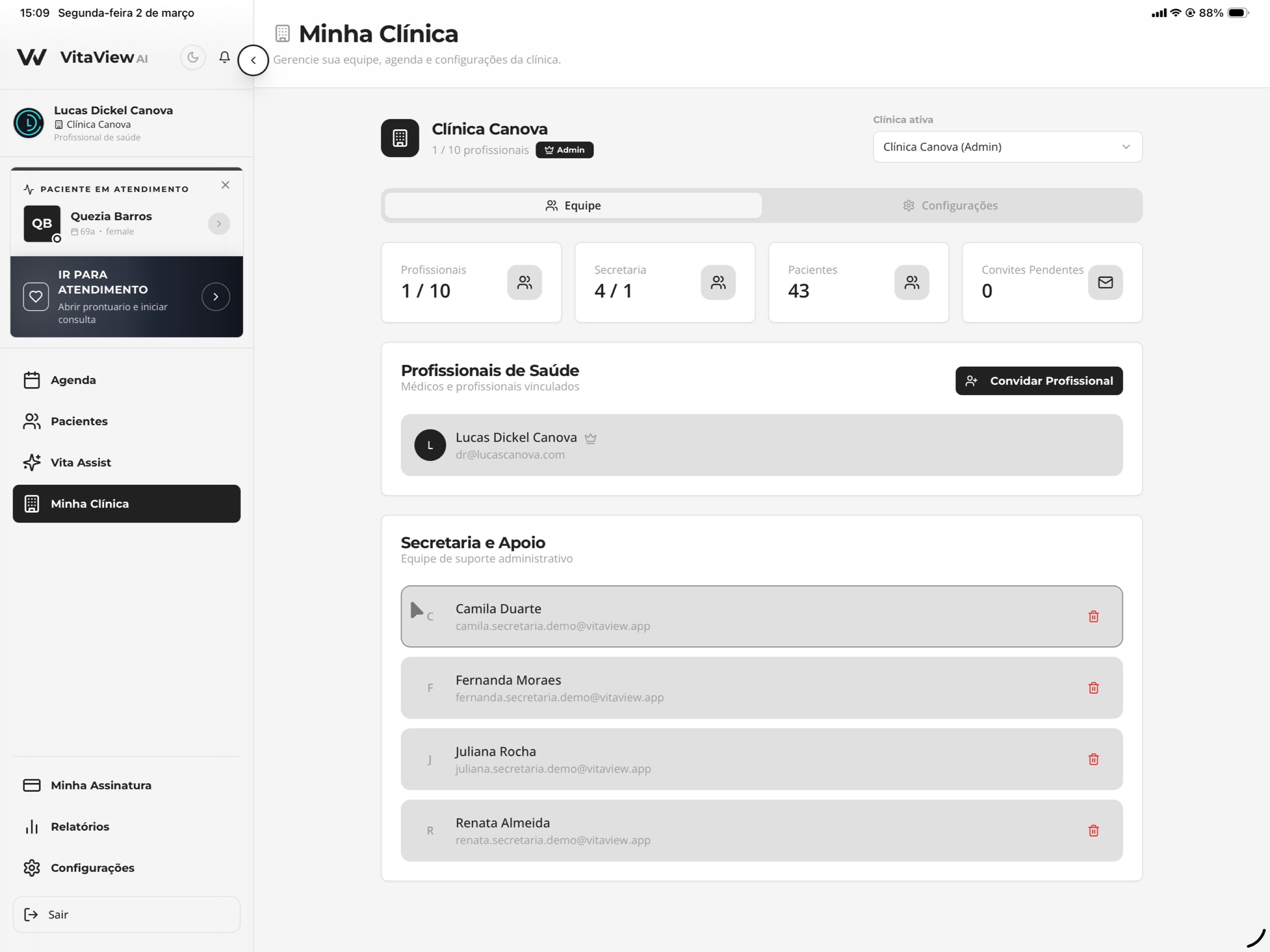Select Juliana Rocha row

(762, 759)
